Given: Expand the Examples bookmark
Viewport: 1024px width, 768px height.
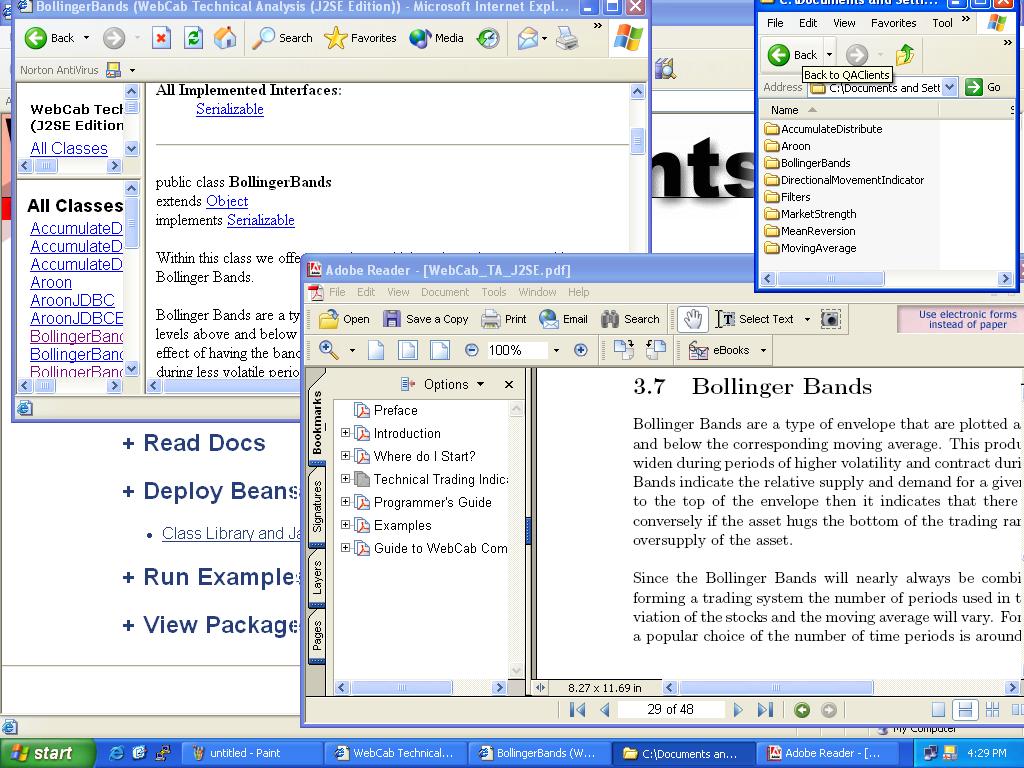Looking at the screenshot, I should tap(345, 524).
